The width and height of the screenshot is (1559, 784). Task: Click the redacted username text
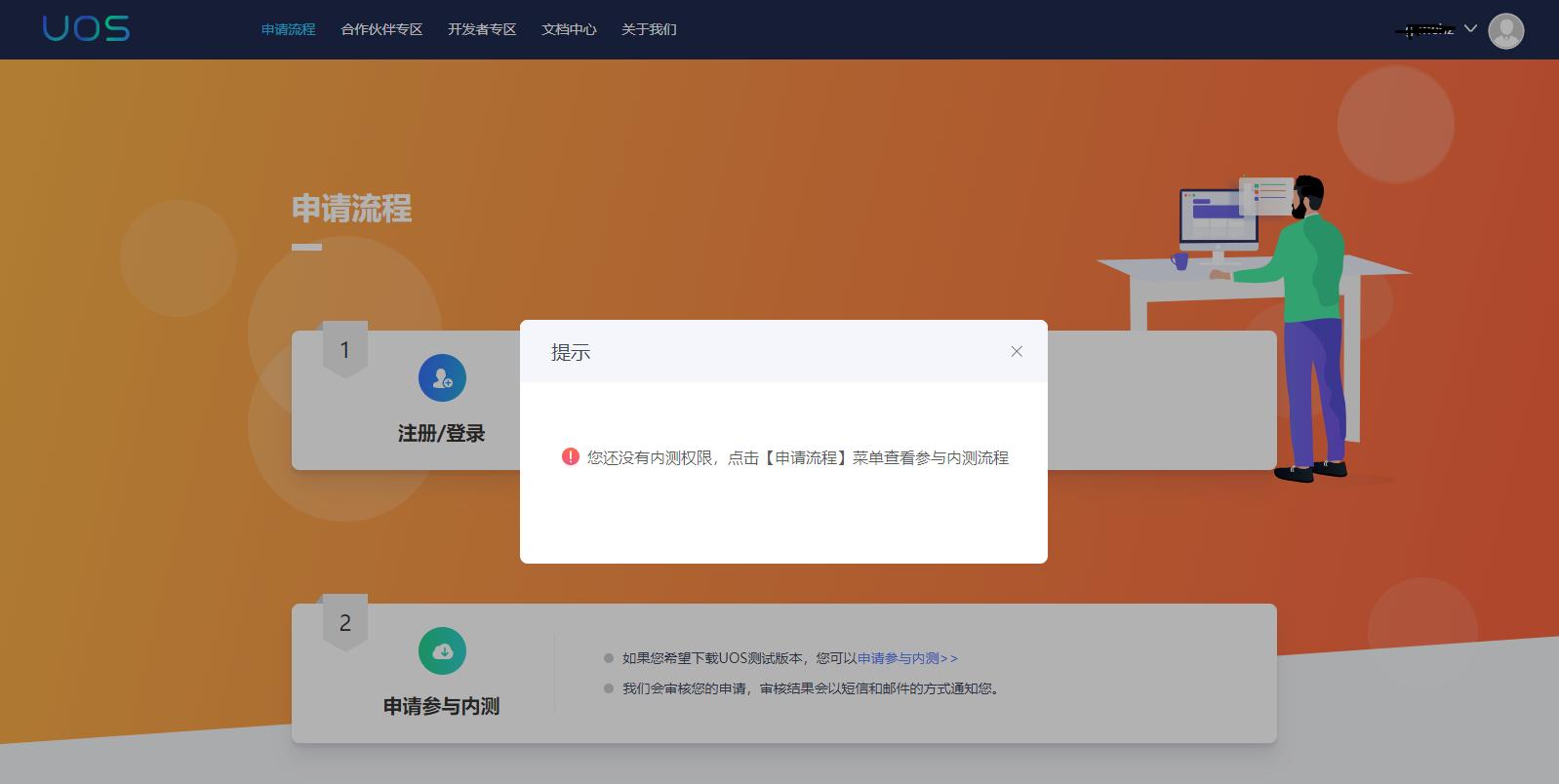pos(1424,30)
